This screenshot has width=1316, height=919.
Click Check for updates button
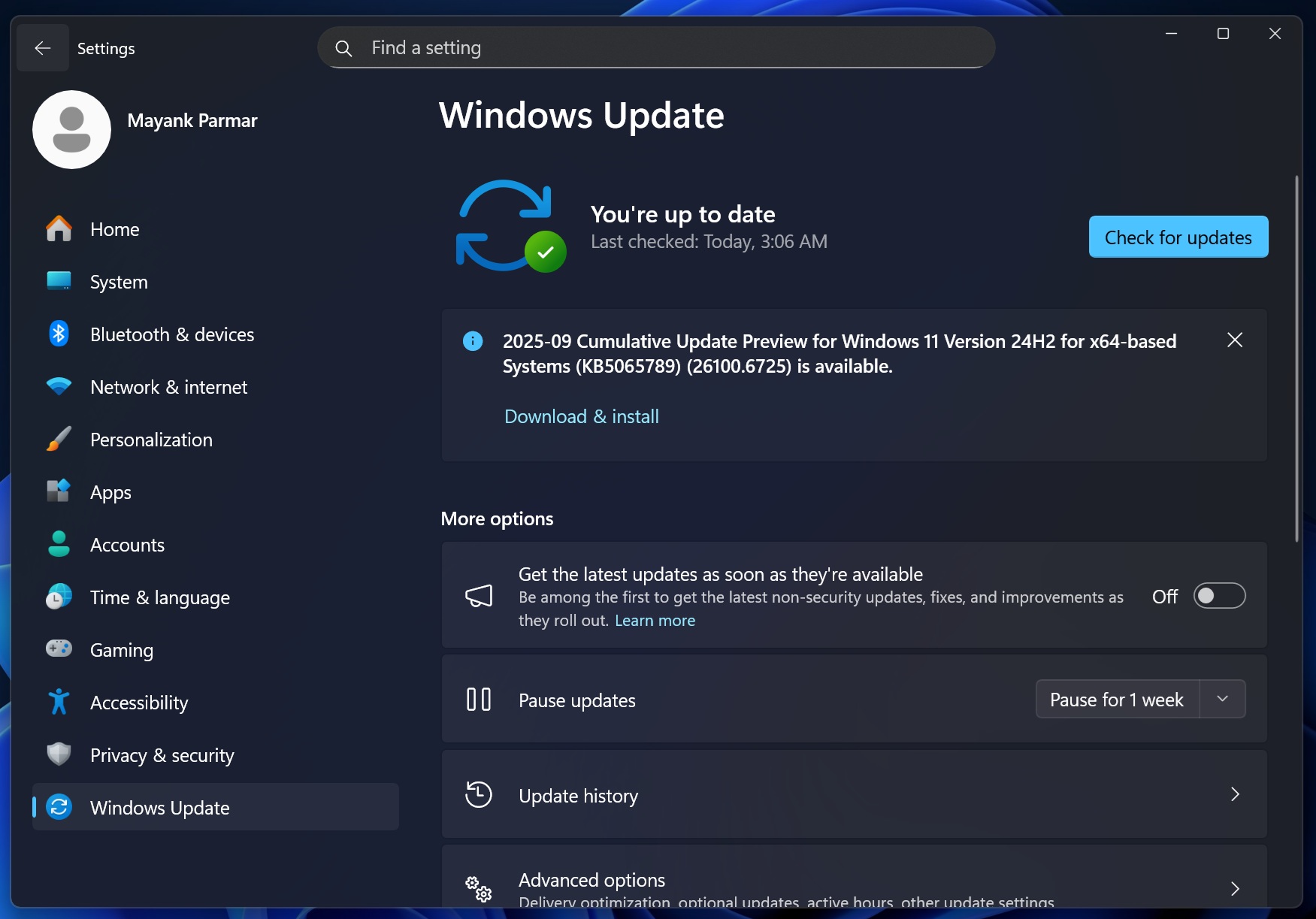(x=1178, y=237)
